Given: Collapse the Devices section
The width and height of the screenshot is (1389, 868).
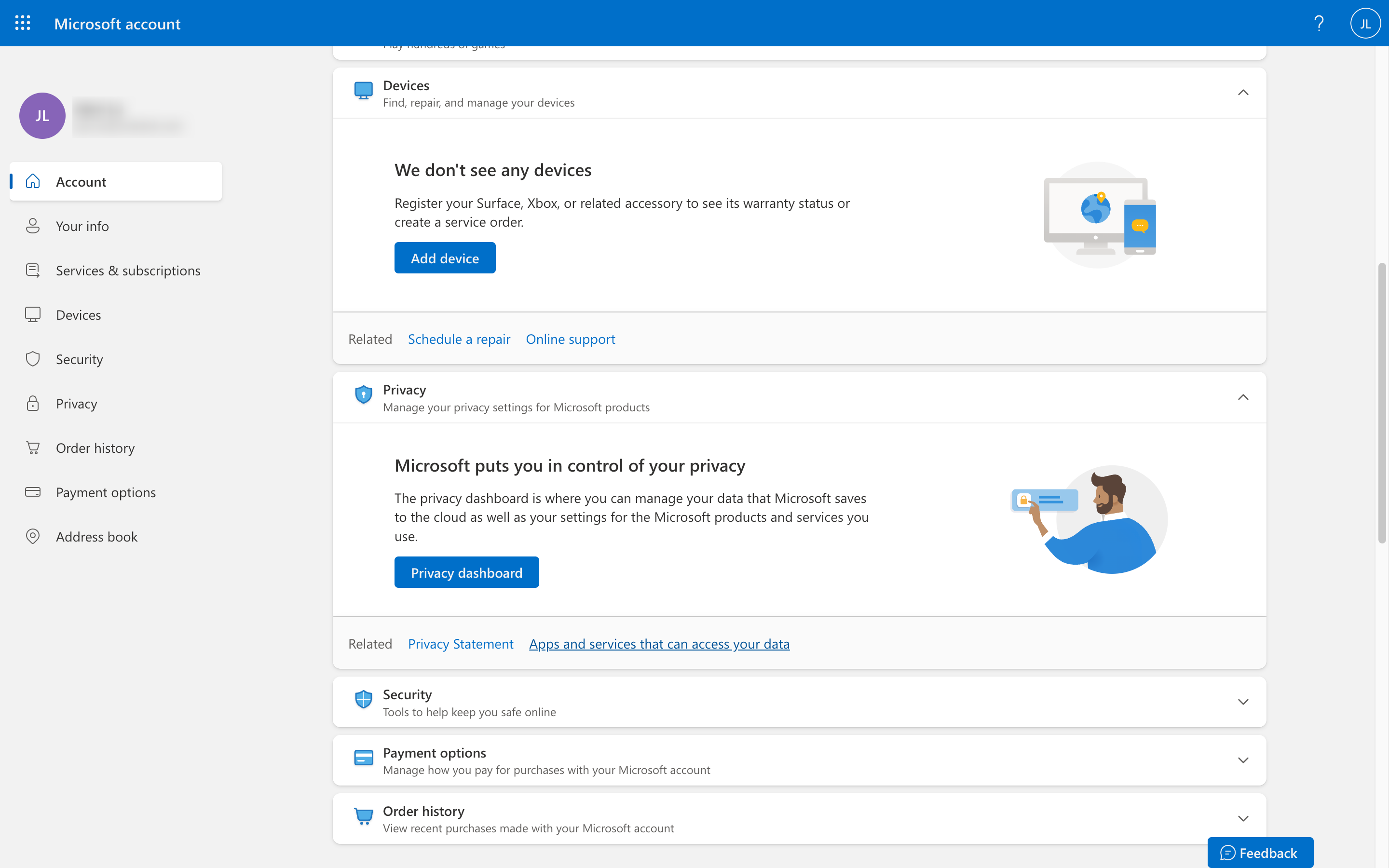Looking at the screenshot, I should point(1243,93).
